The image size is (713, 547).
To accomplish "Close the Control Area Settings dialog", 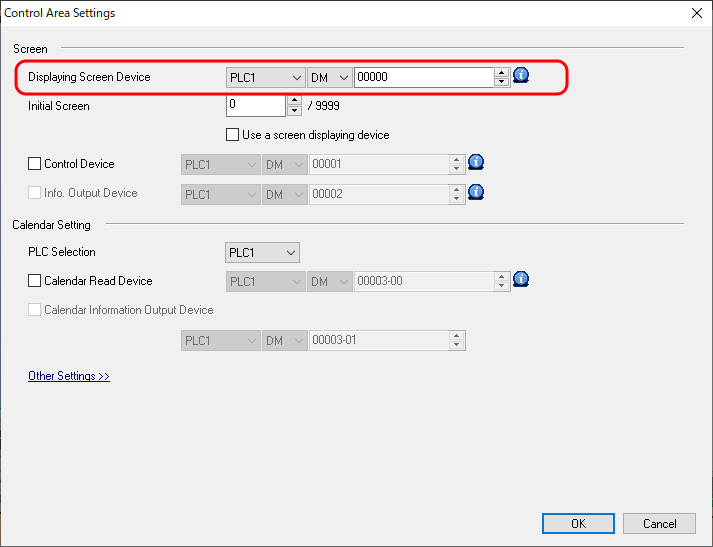I will (x=696, y=13).
